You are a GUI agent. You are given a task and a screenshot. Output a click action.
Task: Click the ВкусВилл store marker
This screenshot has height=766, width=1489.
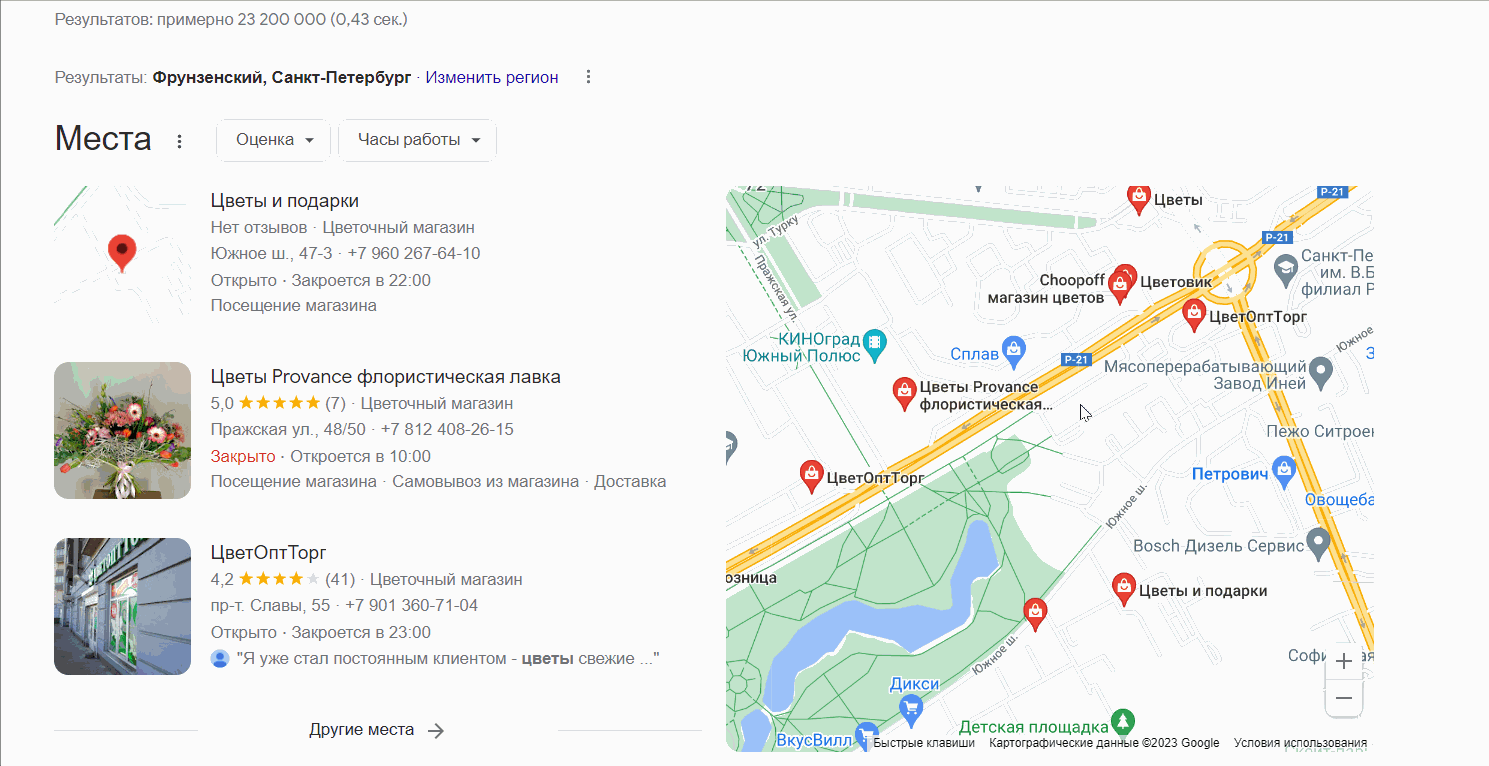tap(866, 735)
